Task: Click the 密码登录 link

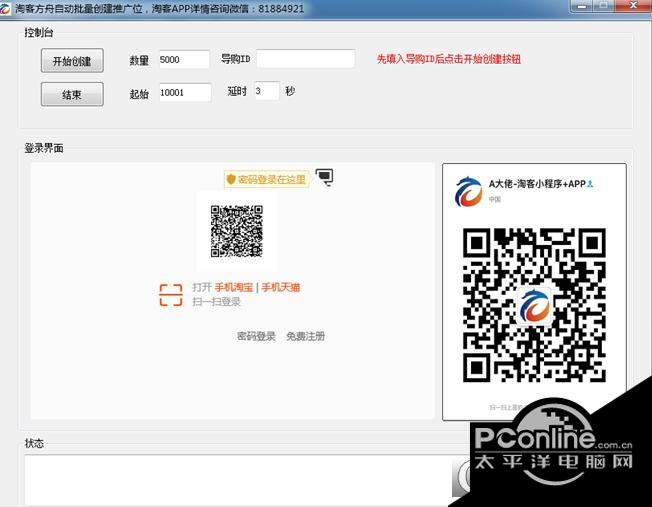Action: pyautogui.click(x=256, y=336)
